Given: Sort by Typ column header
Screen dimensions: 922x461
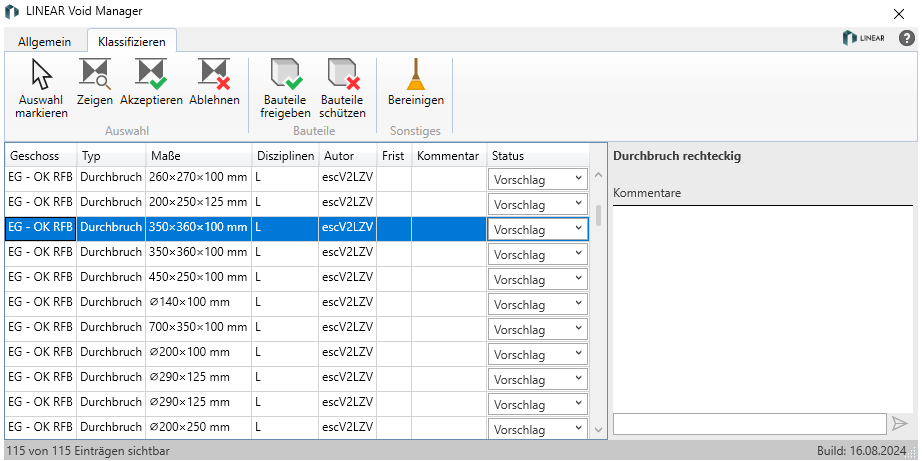Looking at the screenshot, I should pos(111,156).
